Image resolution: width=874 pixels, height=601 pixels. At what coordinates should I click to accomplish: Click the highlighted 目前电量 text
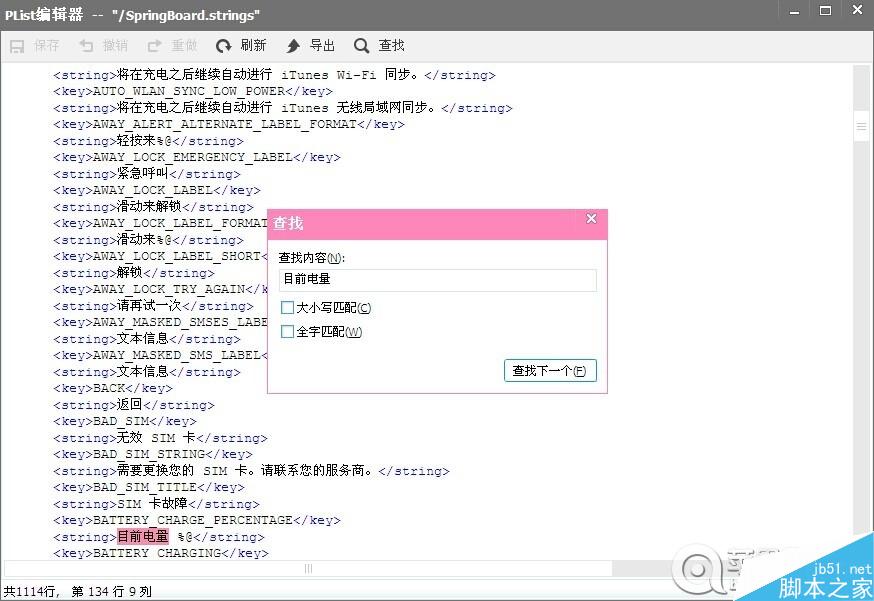tap(143, 537)
